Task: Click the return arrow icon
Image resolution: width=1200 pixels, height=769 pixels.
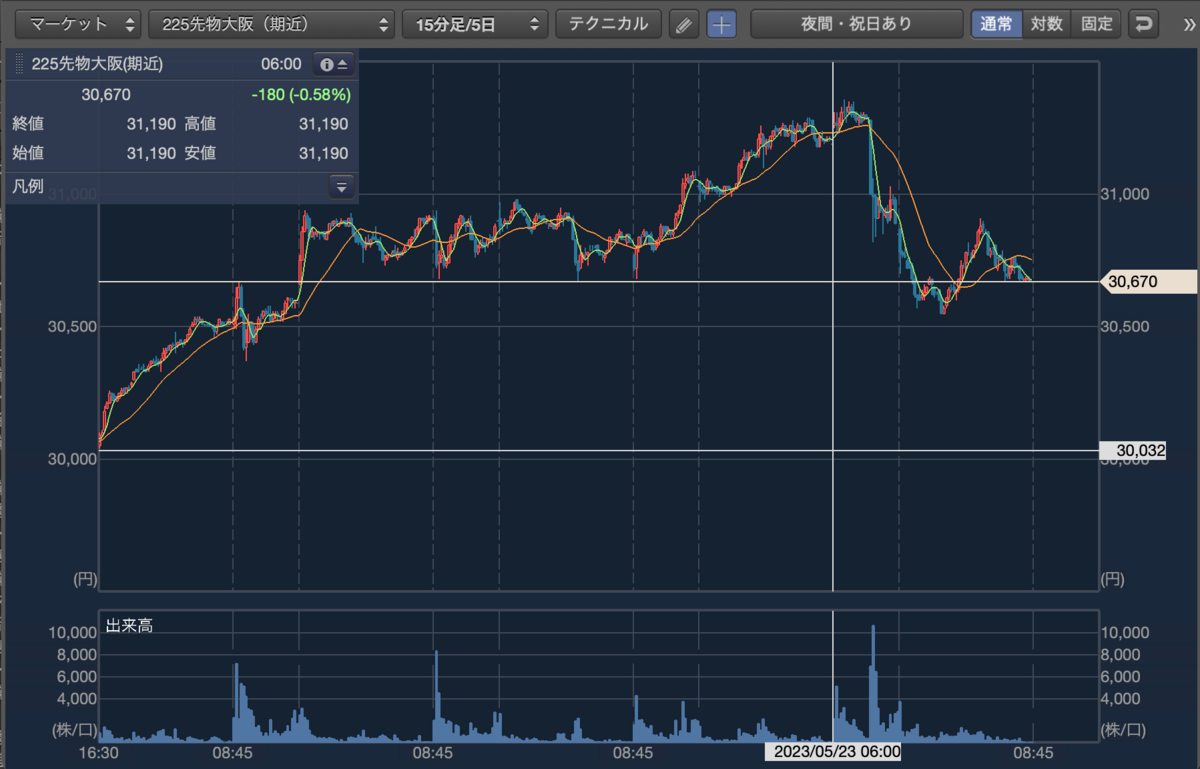Action: [x=1143, y=24]
